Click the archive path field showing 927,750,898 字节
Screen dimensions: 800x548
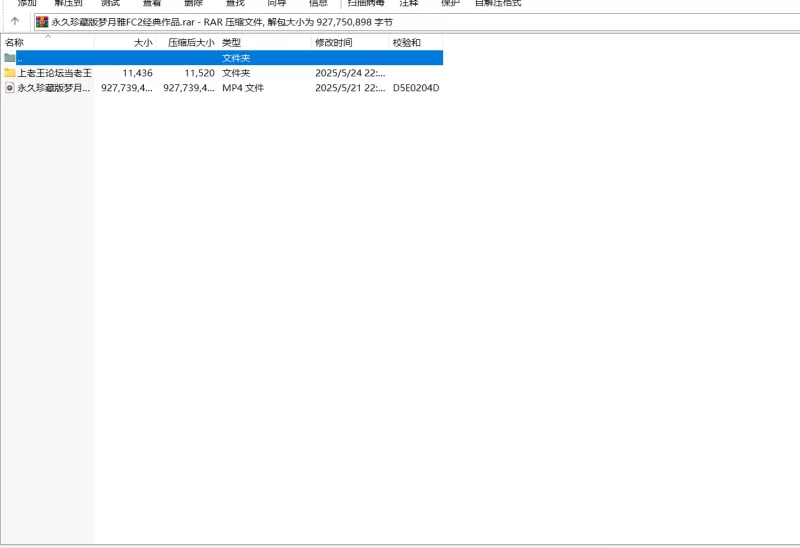pos(416,22)
